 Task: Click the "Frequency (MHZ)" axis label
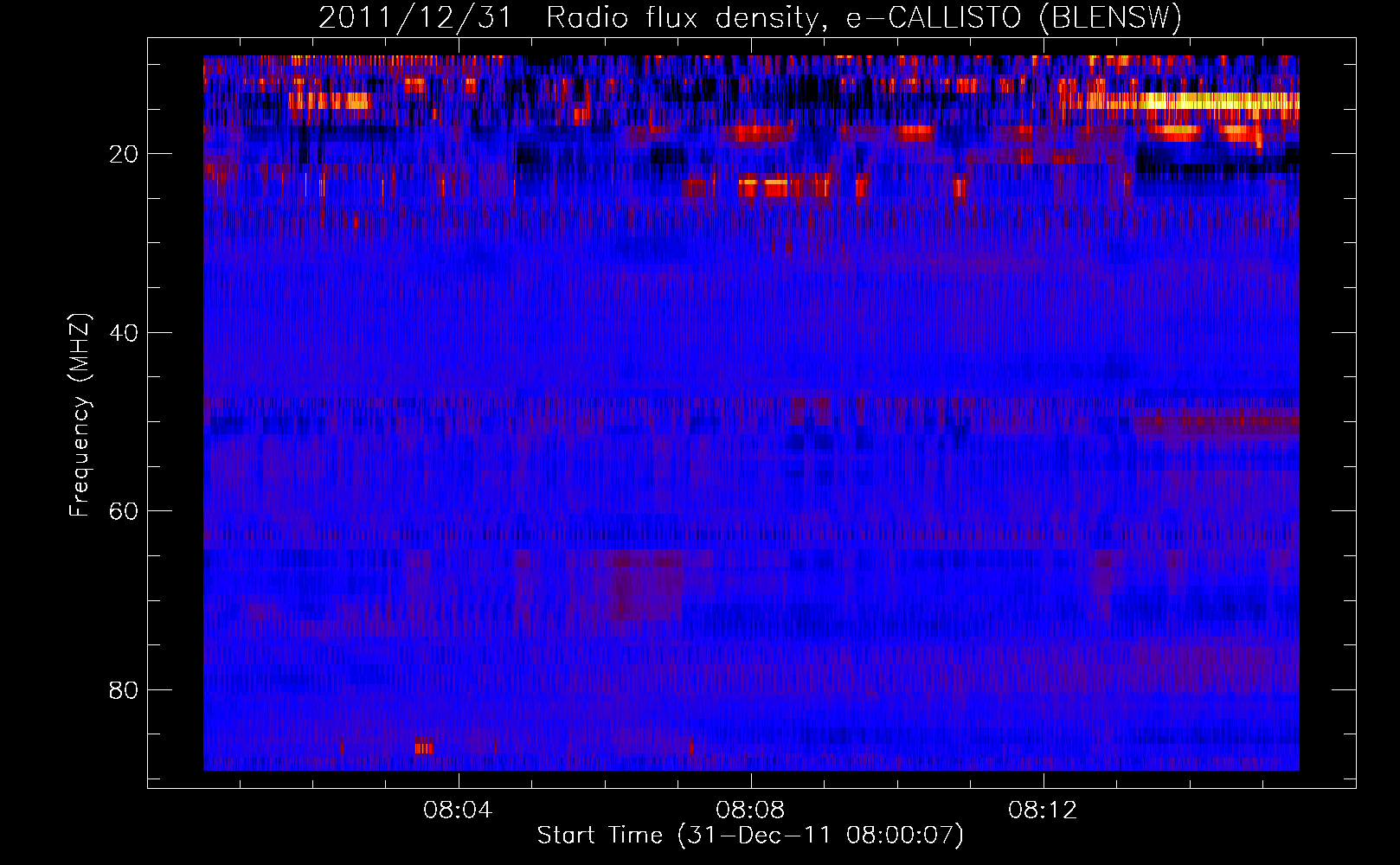pyautogui.click(x=79, y=415)
